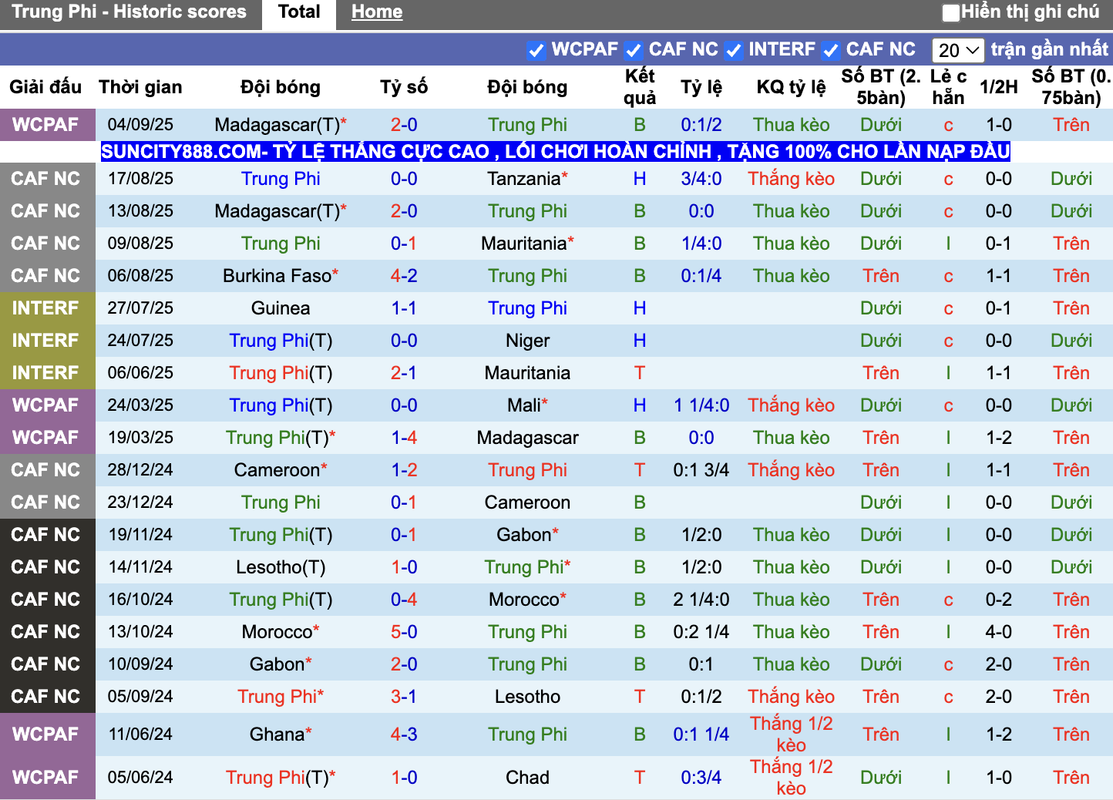
Task: Open the 0-0 score on 17/08/25
Action: coord(404,179)
